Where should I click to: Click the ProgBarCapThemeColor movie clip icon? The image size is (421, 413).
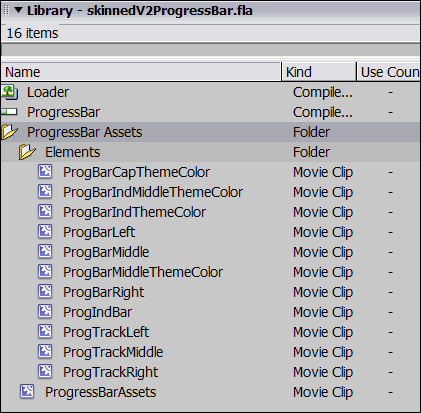coord(45,172)
